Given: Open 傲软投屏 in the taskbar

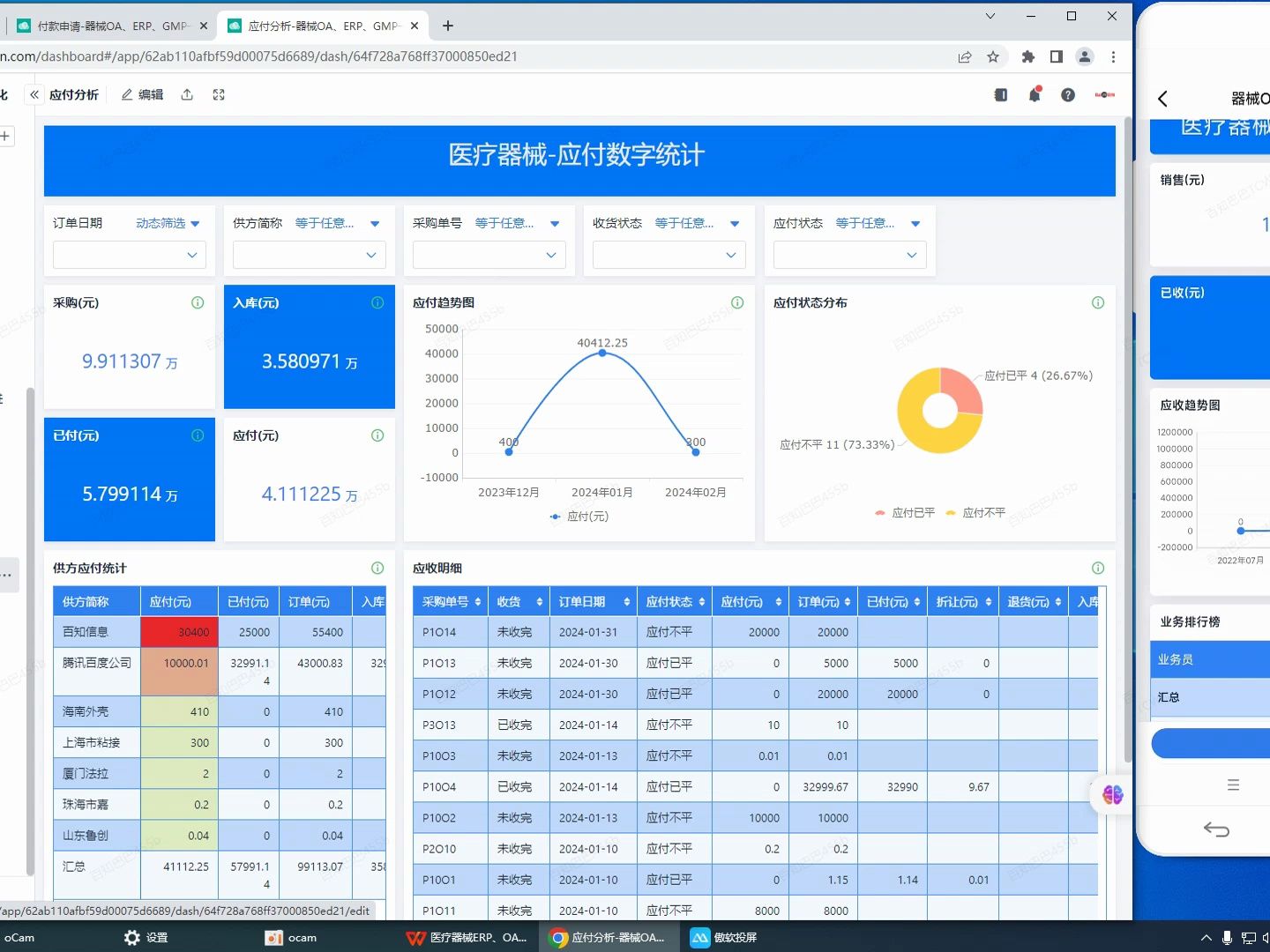Looking at the screenshot, I should pos(724,937).
